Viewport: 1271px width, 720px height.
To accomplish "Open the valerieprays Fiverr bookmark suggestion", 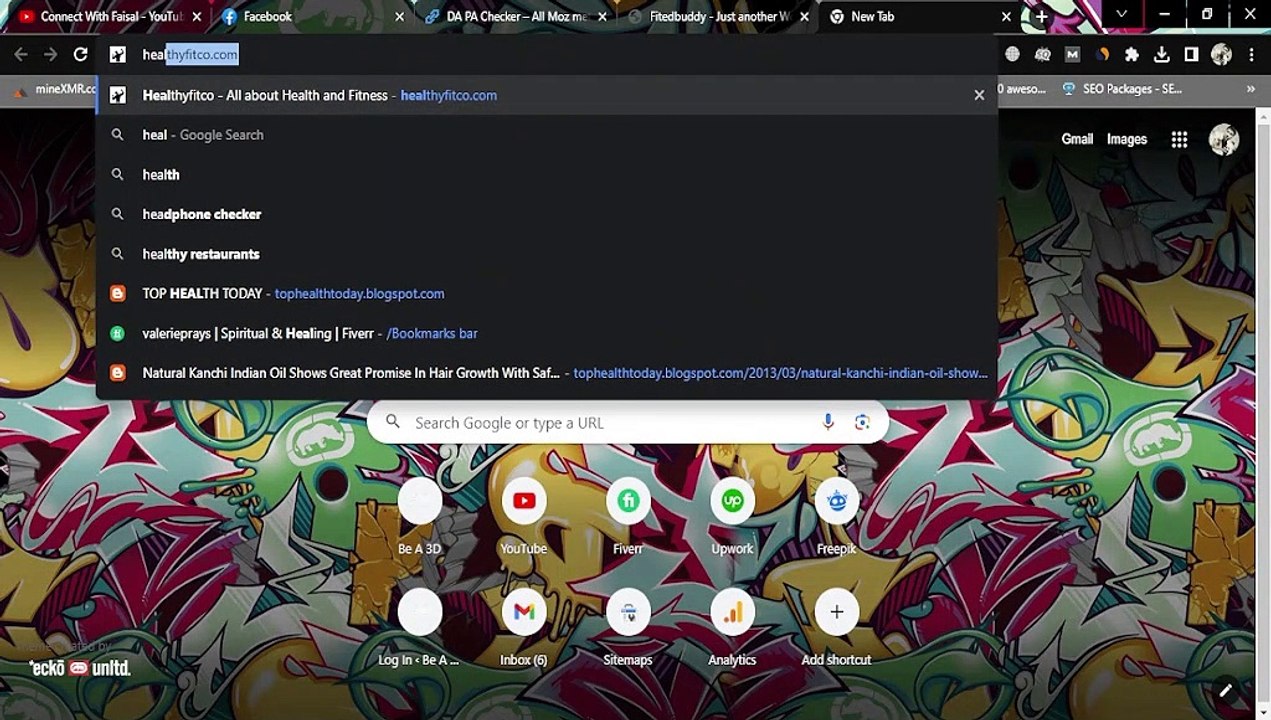I will coord(547,333).
